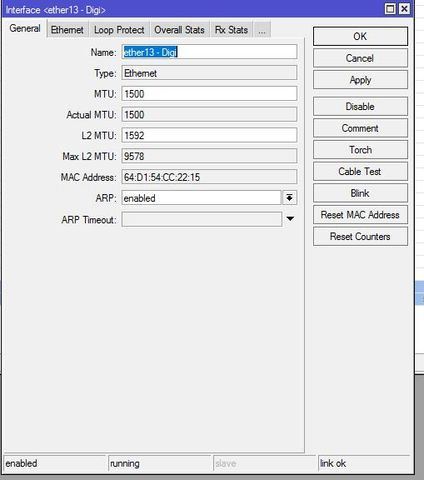Image resolution: width=424 pixels, height=480 pixels.
Task: Click Reset Counters
Action: 360,237
